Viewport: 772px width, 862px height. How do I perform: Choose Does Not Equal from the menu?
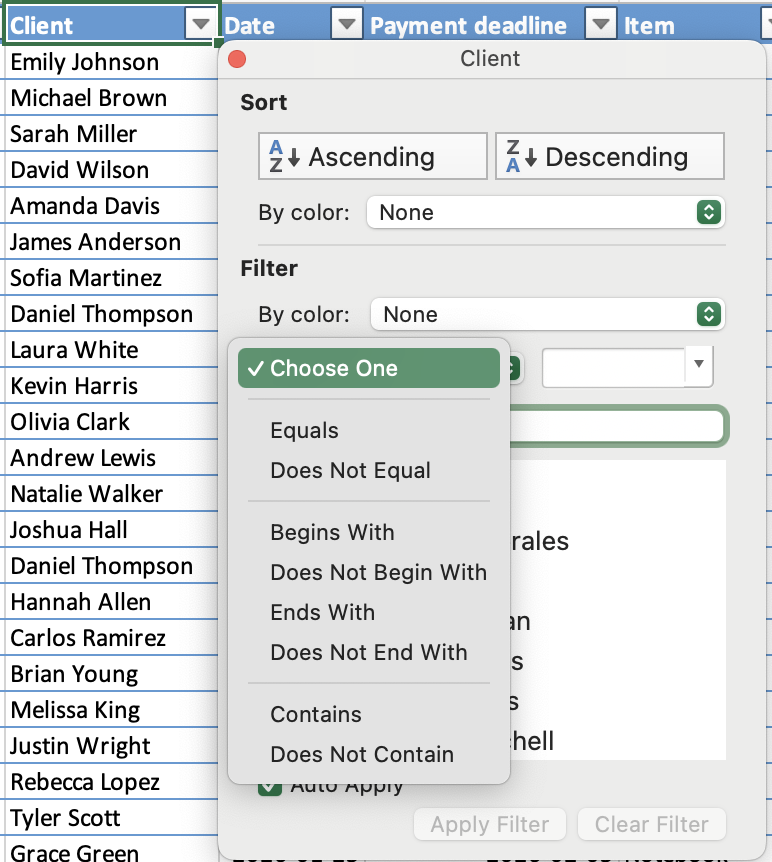pyautogui.click(x=350, y=471)
